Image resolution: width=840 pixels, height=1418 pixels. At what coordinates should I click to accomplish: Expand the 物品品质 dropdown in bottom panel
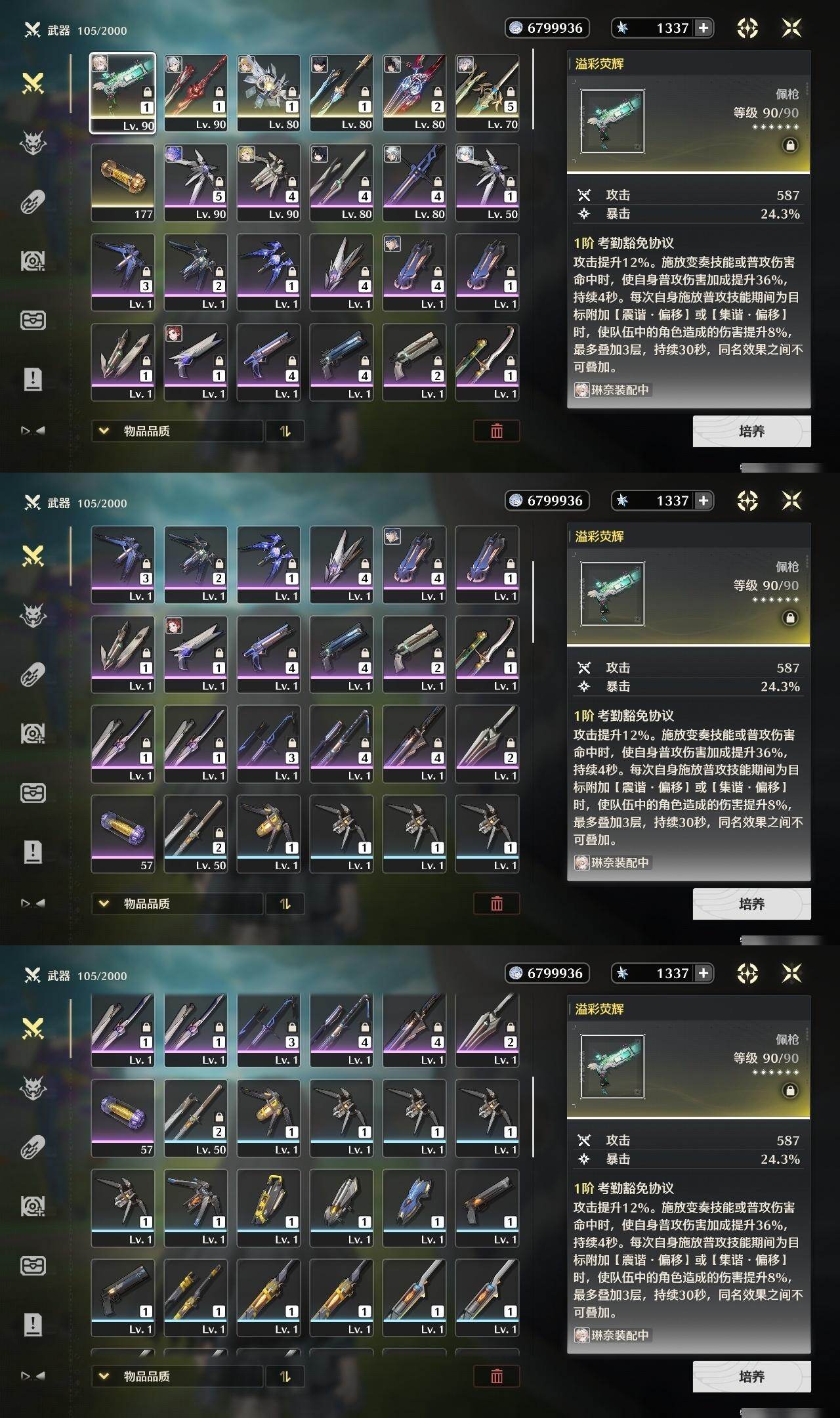(177, 1377)
